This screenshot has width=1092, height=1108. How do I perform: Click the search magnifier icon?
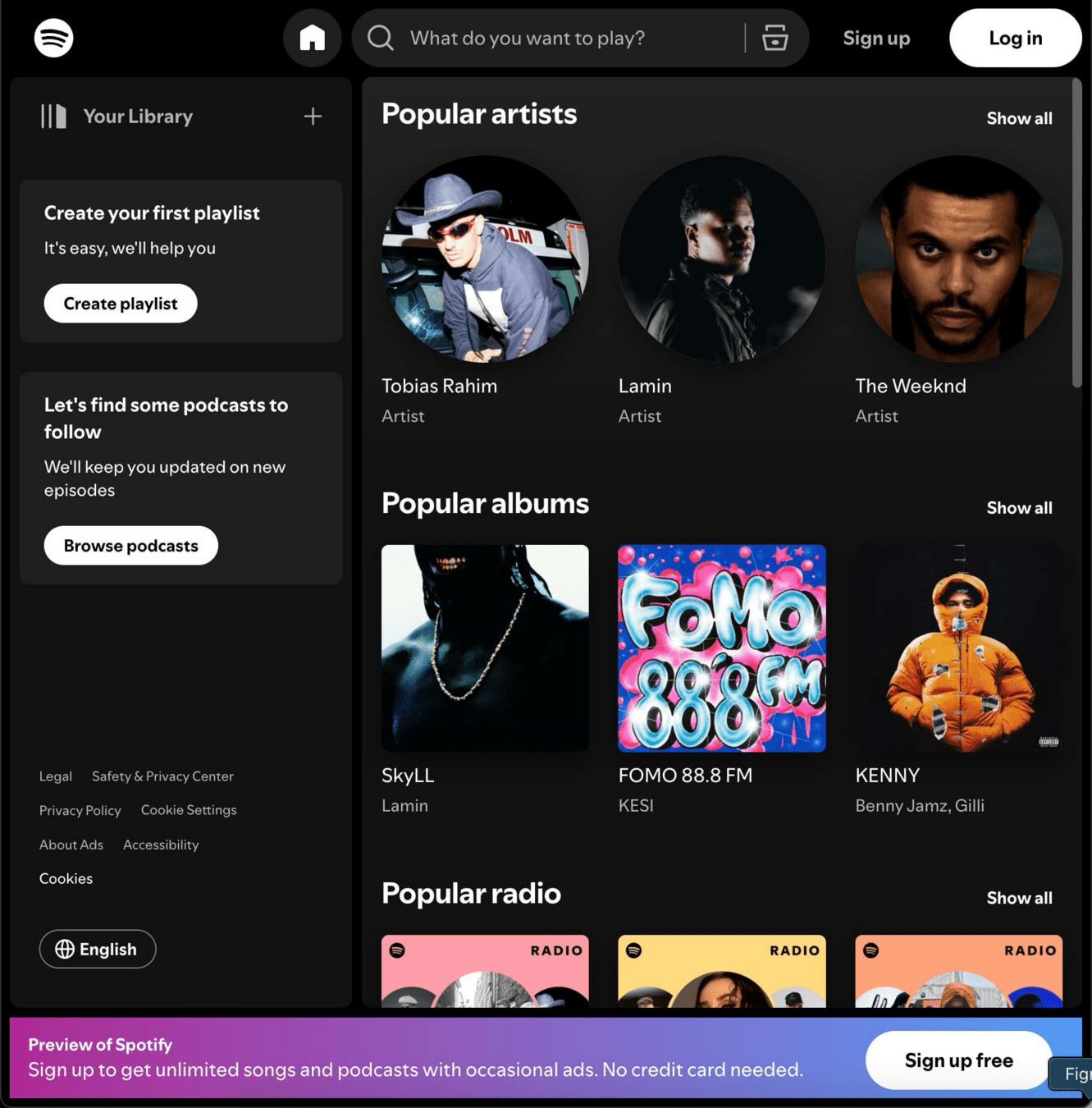point(380,38)
